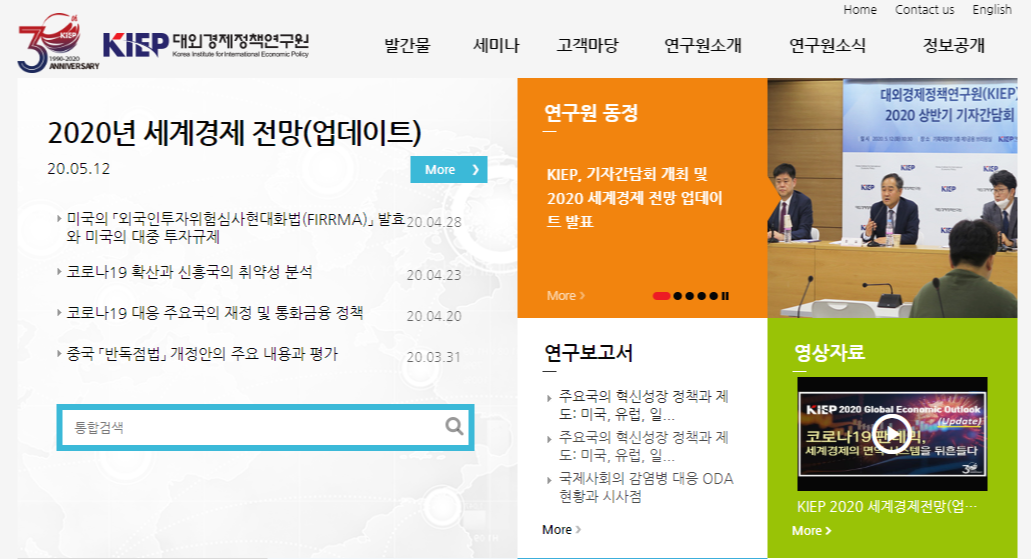Click the 20.03.31 date text
Image resolution: width=1031 pixels, height=559 pixels.
(434, 357)
